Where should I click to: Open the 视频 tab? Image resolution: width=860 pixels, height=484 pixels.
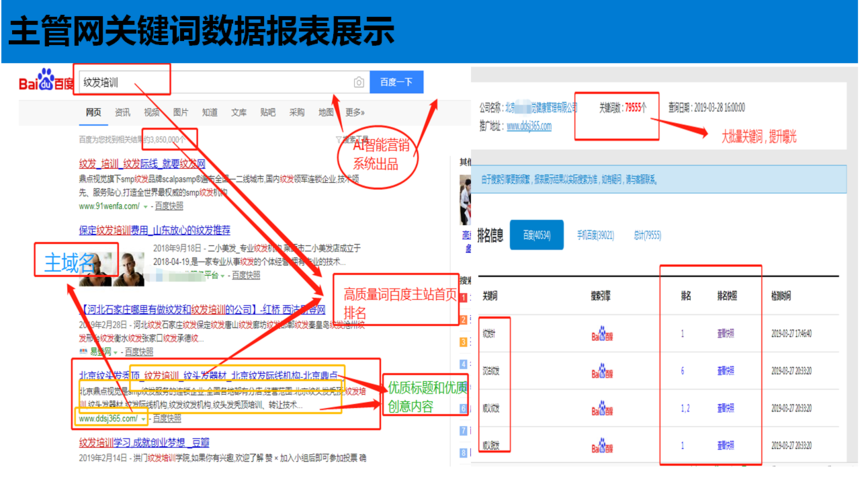point(151,112)
